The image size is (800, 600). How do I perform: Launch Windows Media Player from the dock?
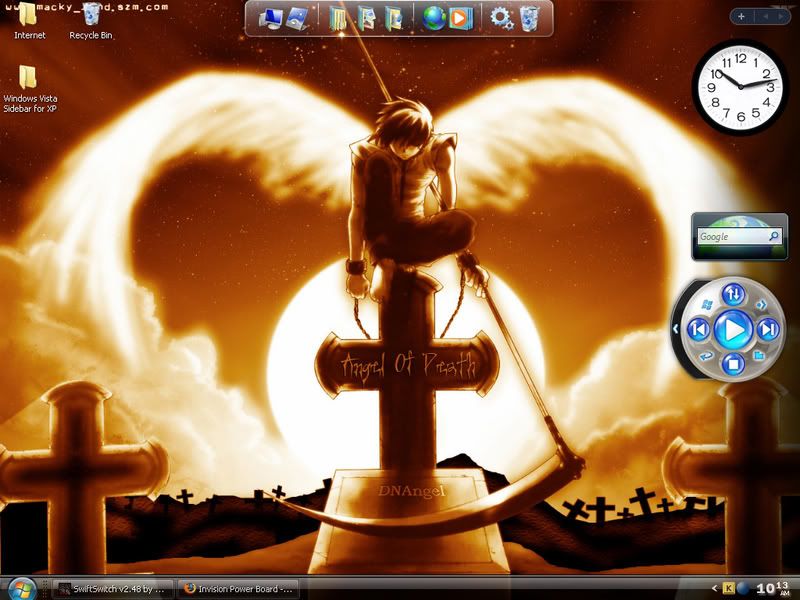461,18
